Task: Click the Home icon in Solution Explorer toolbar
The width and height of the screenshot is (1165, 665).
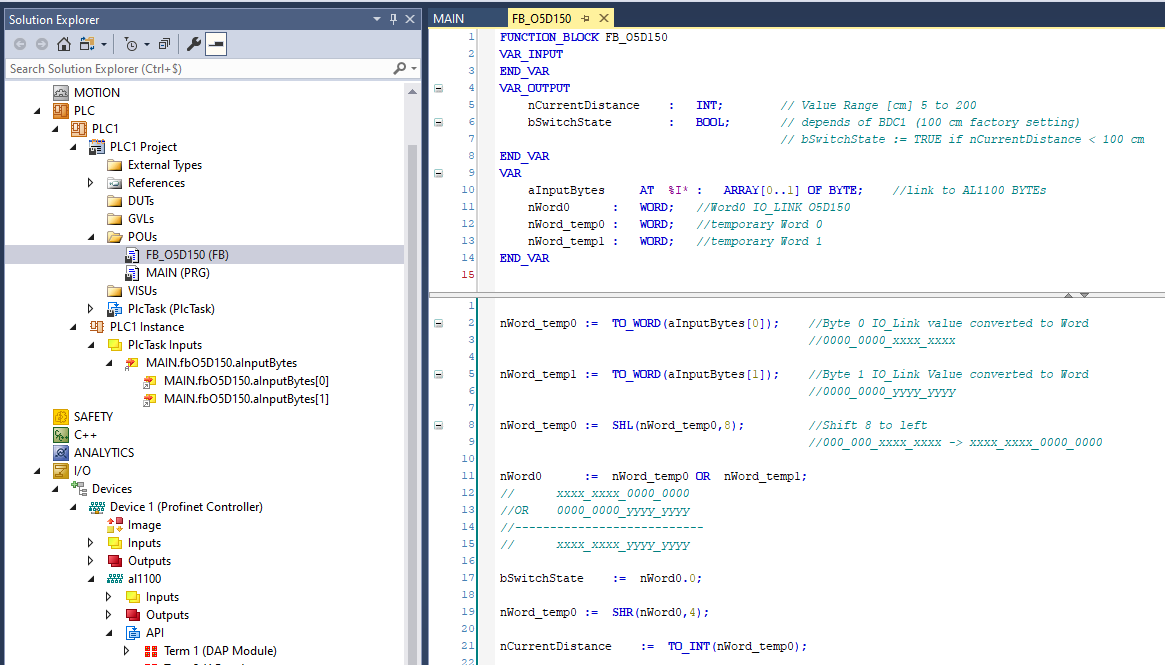Action: (x=64, y=44)
